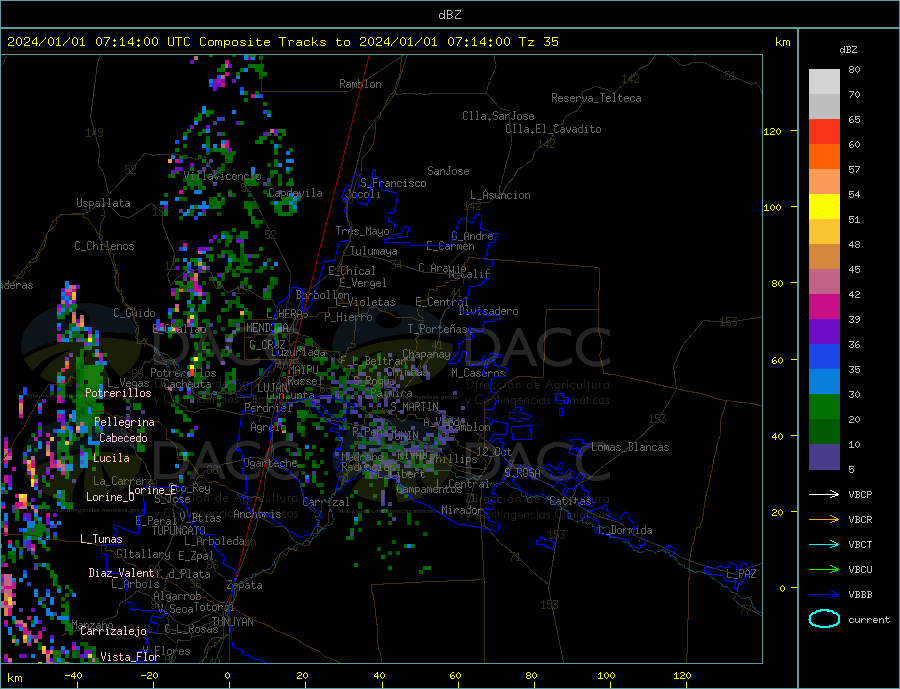Click the S_ROSA place label

pyautogui.click(x=522, y=473)
